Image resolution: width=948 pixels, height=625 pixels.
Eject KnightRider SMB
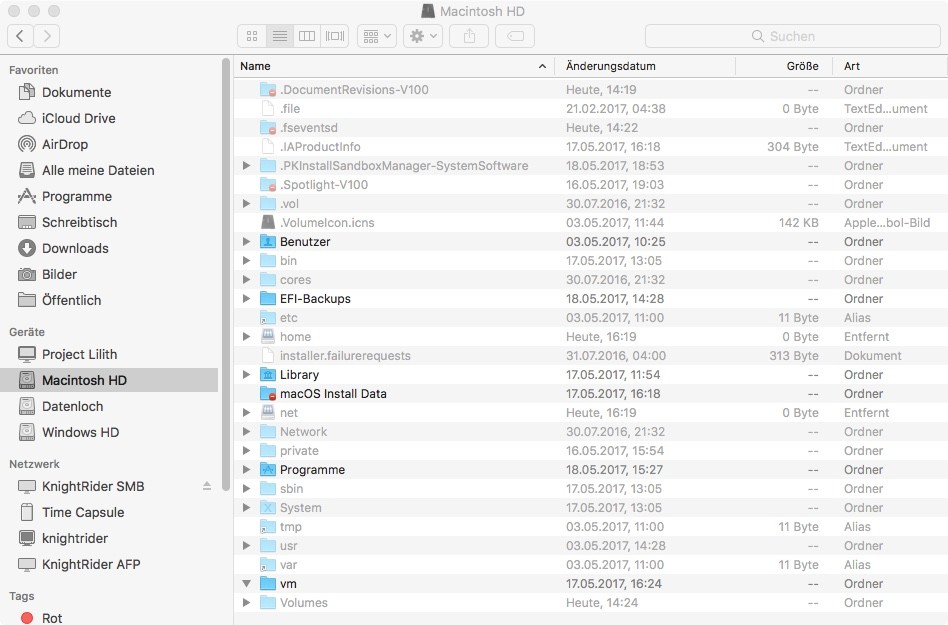pyautogui.click(x=207, y=486)
